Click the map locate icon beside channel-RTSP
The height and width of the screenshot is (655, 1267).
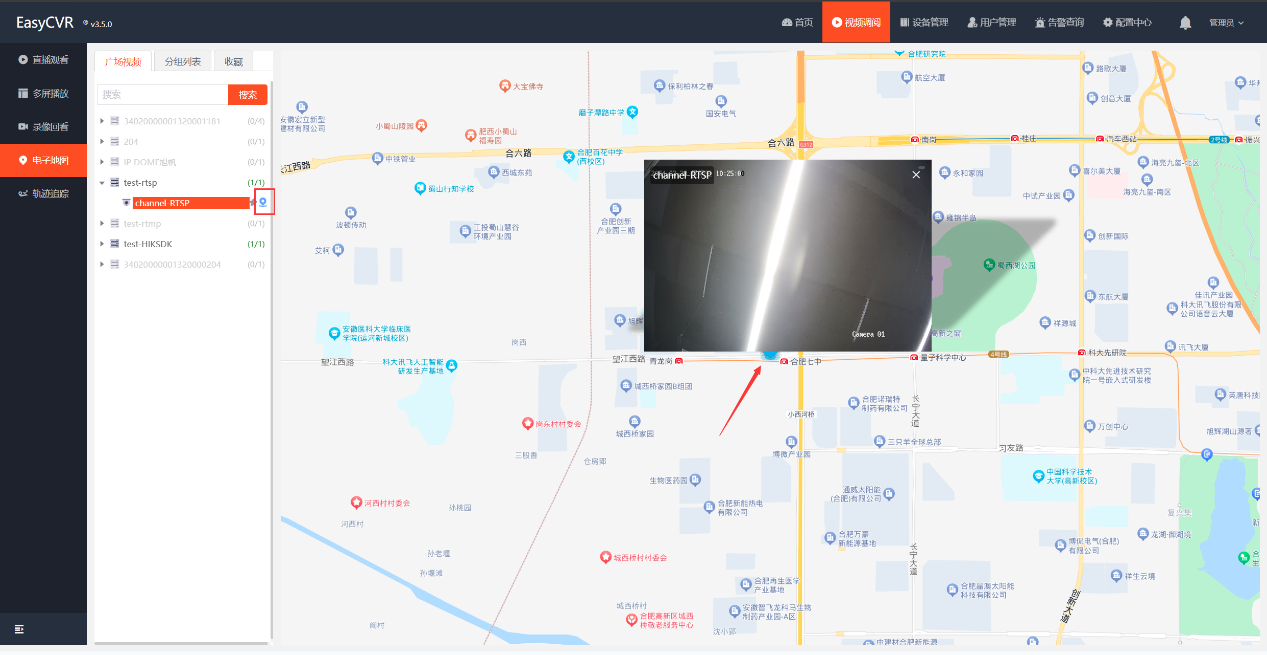tap(263, 203)
